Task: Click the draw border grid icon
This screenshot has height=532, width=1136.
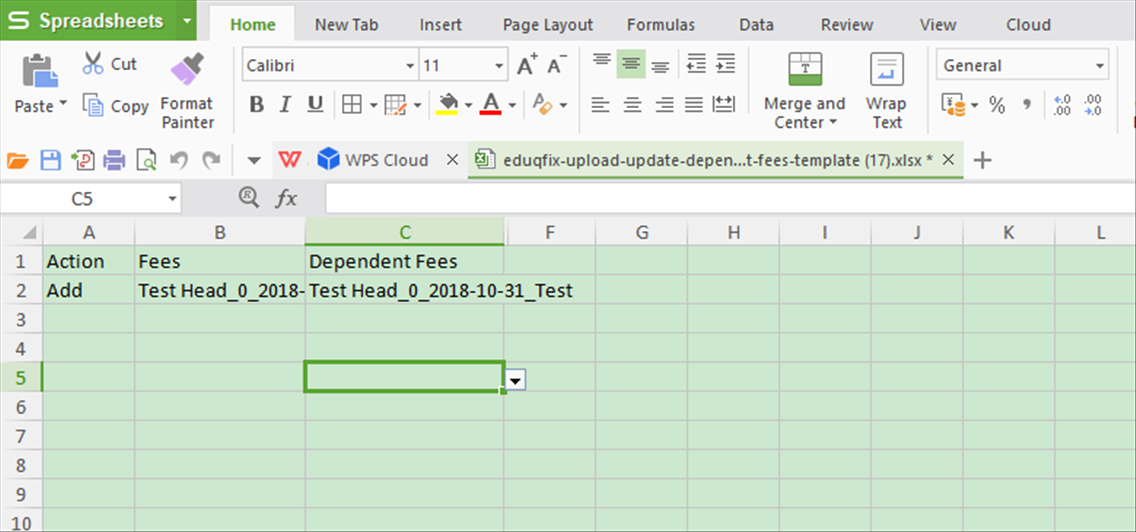Action: pyautogui.click(x=395, y=105)
